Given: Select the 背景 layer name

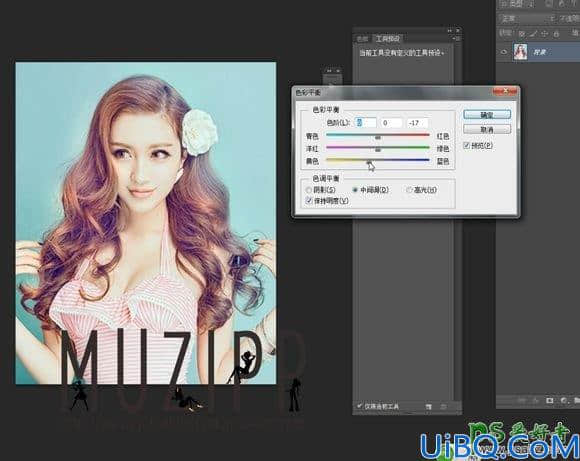Looking at the screenshot, I should pyautogui.click(x=539, y=52).
